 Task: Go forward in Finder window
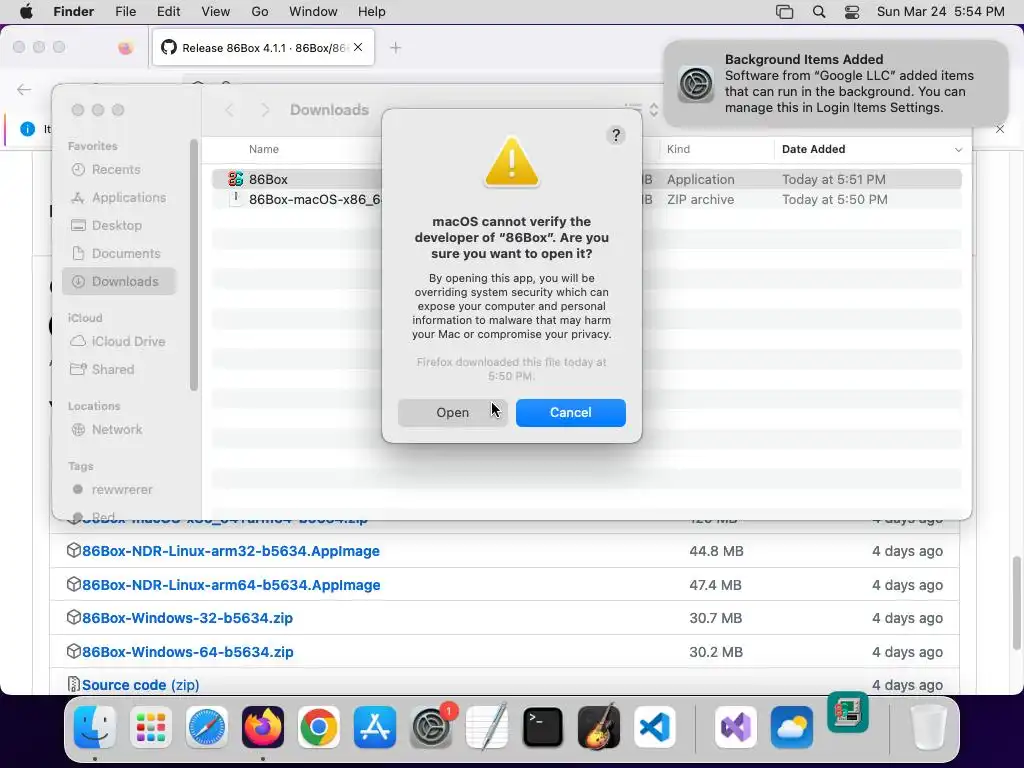tap(265, 110)
